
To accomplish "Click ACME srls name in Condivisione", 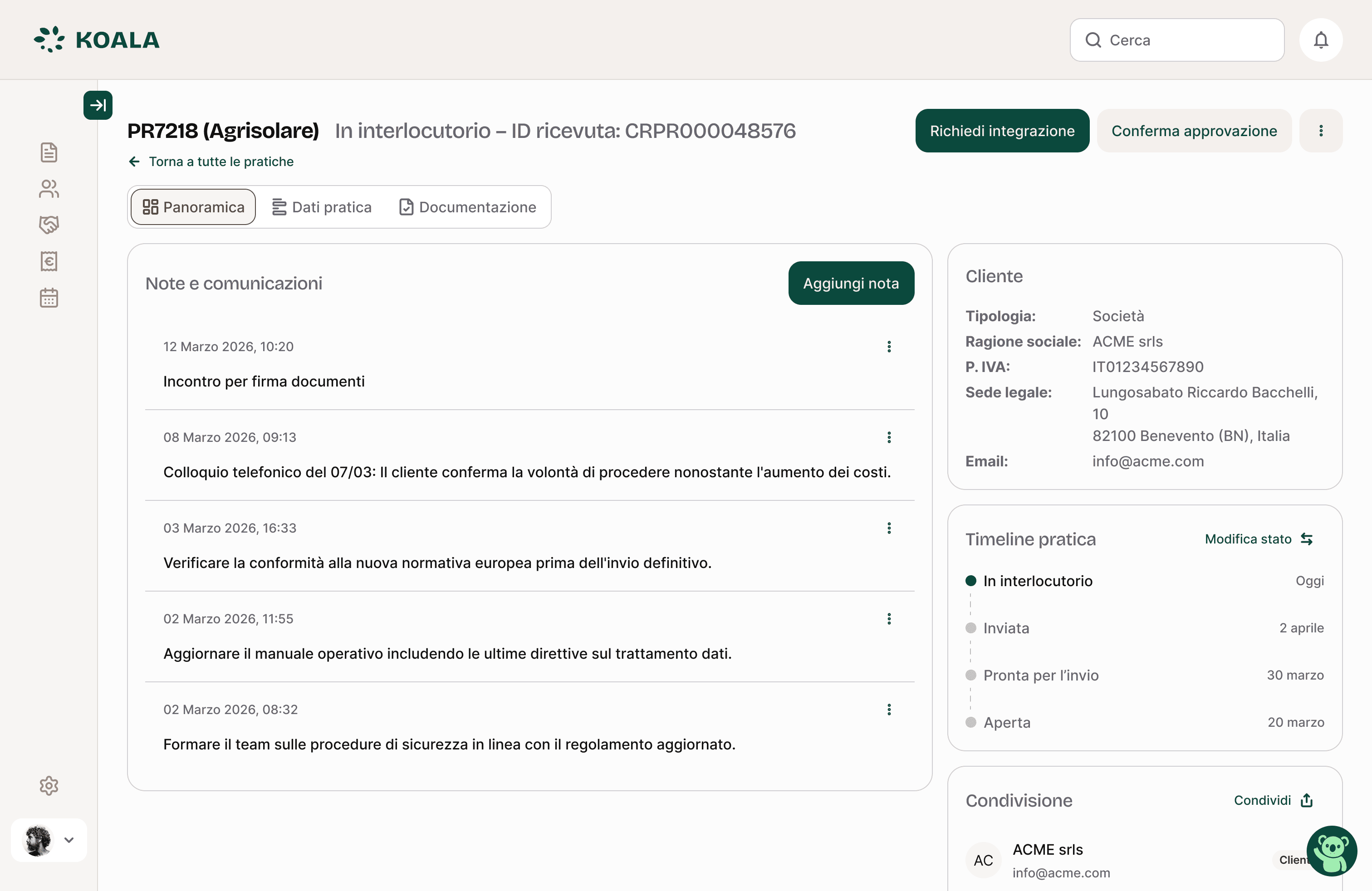I will pos(1048,850).
